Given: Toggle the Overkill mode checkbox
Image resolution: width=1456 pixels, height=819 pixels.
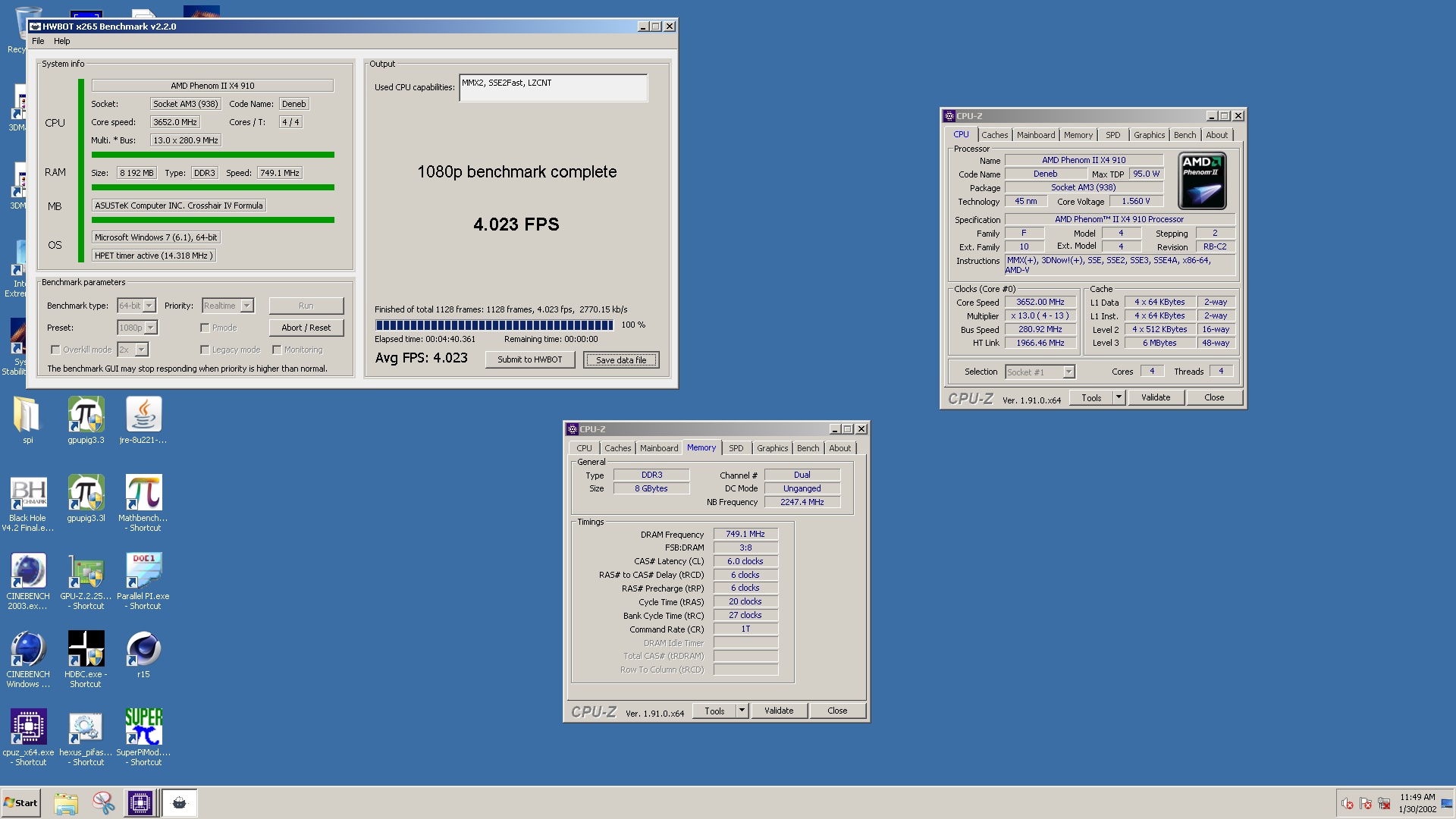Looking at the screenshot, I should (55, 350).
